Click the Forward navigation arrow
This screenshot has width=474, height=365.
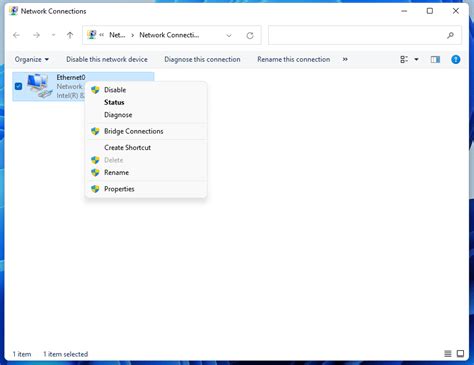click(36, 35)
